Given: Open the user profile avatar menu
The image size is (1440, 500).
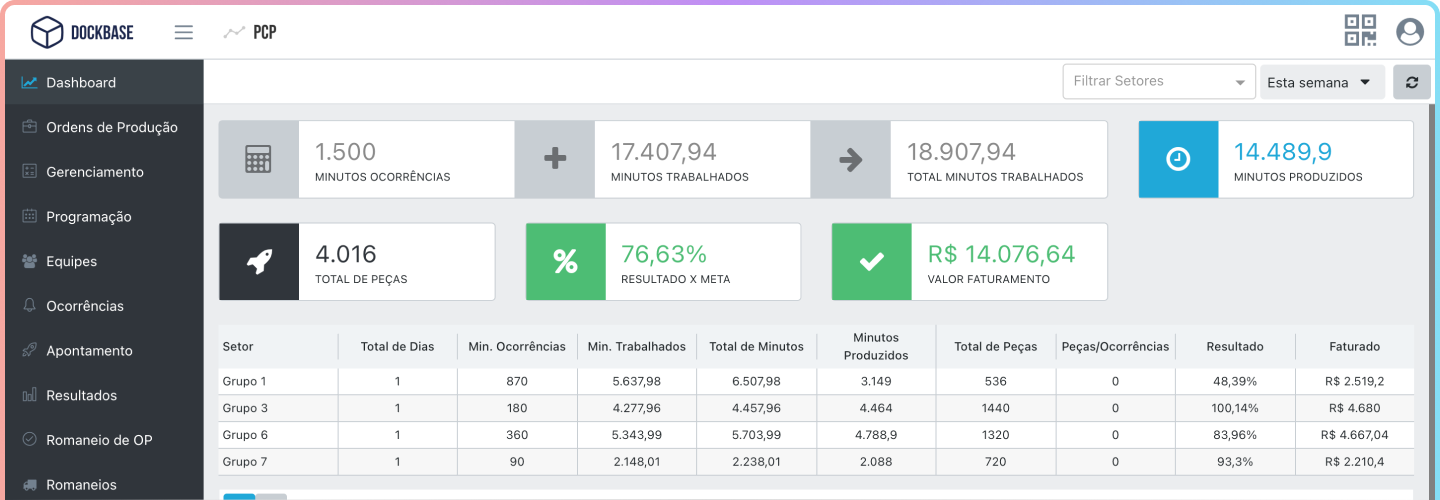Looking at the screenshot, I should pyautogui.click(x=1410, y=31).
